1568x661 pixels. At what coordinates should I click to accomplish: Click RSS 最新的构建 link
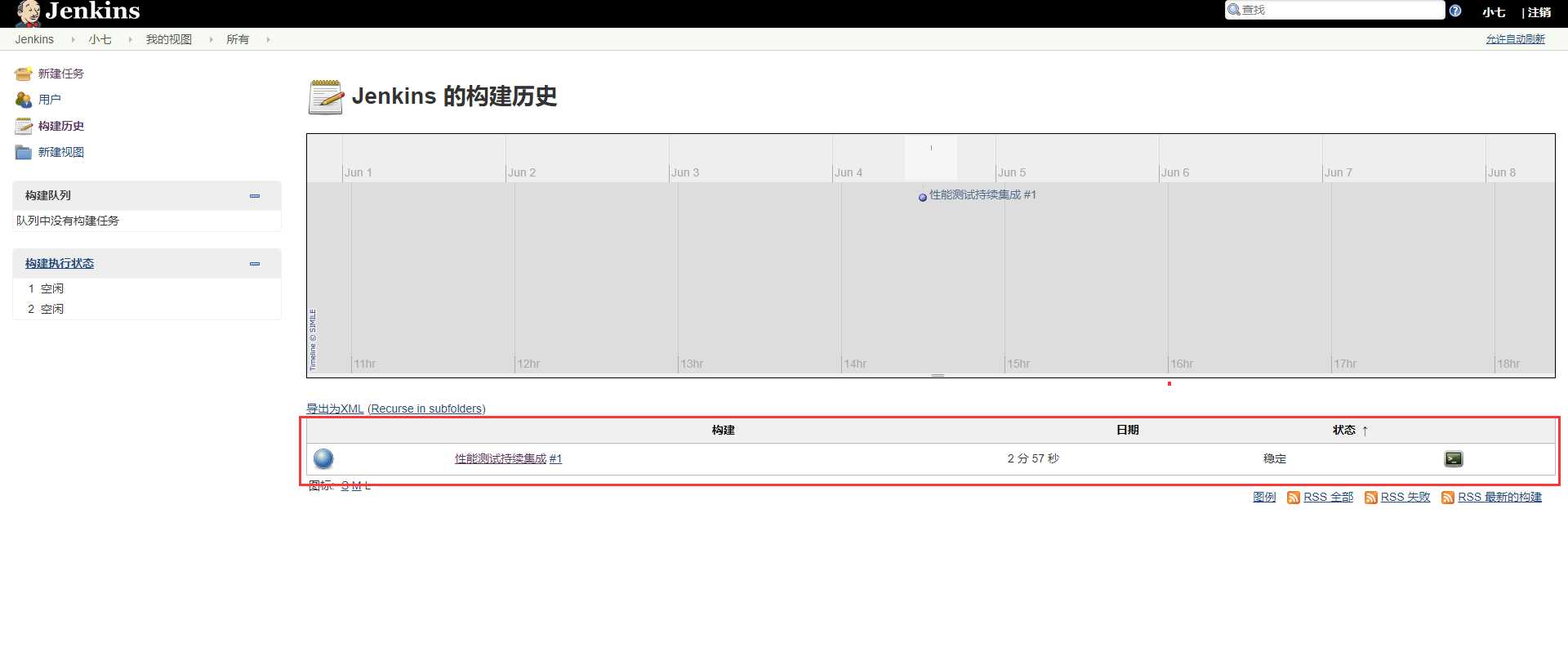(1500, 497)
